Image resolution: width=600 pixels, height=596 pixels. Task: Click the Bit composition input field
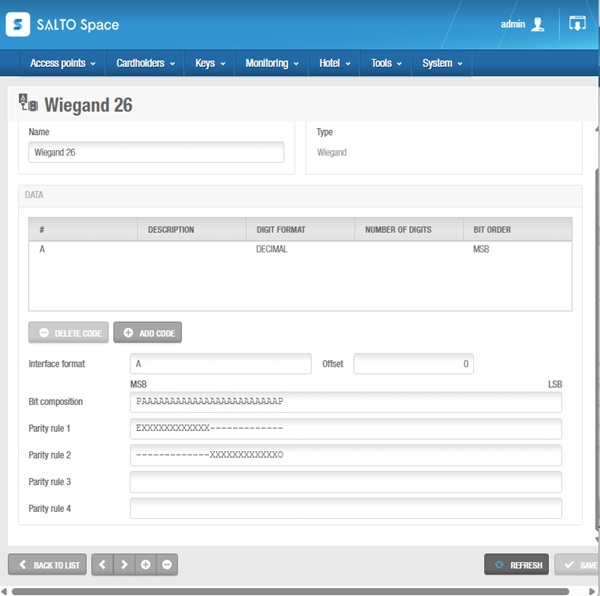[346, 402]
